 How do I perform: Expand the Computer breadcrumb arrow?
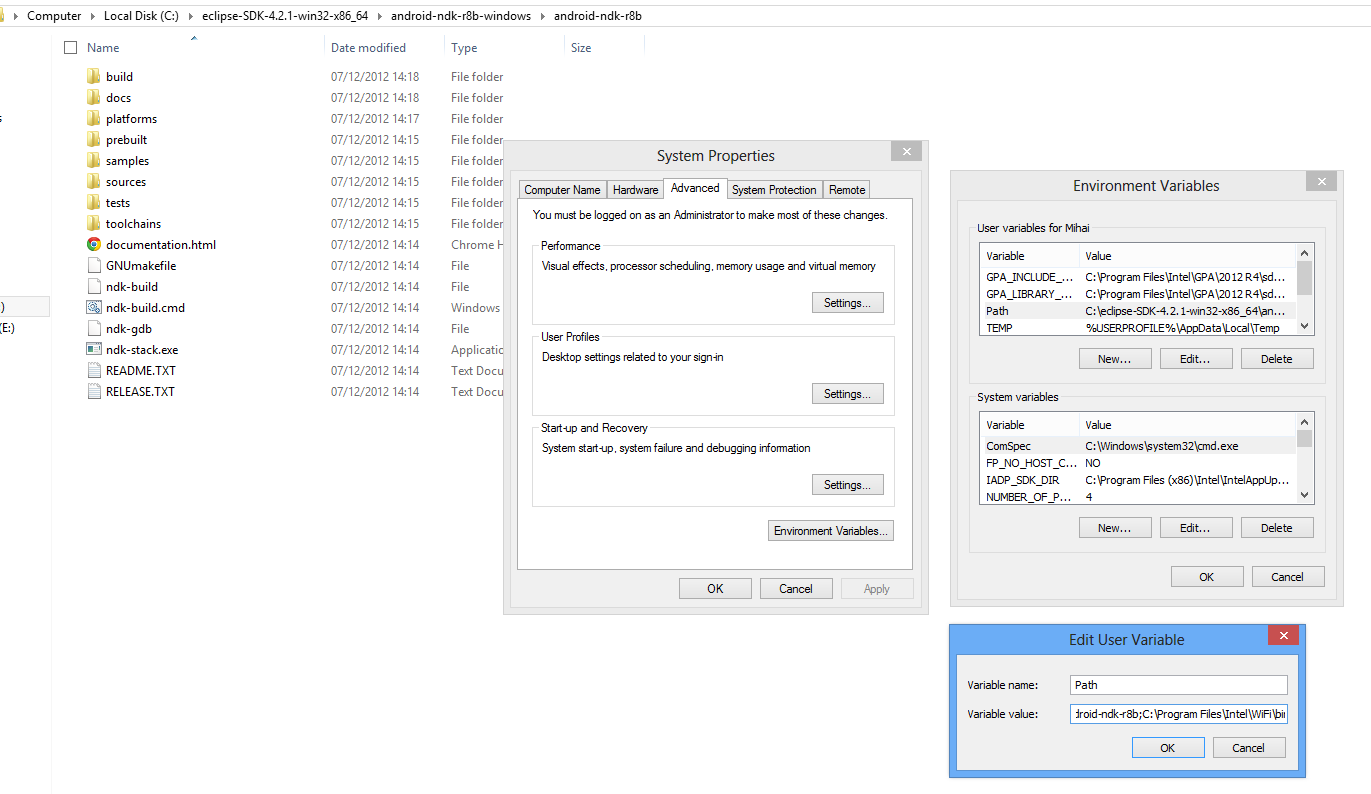point(93,16)
